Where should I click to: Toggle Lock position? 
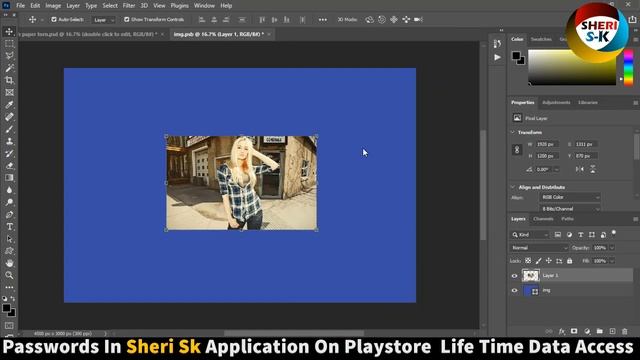[x=549, y=261]
